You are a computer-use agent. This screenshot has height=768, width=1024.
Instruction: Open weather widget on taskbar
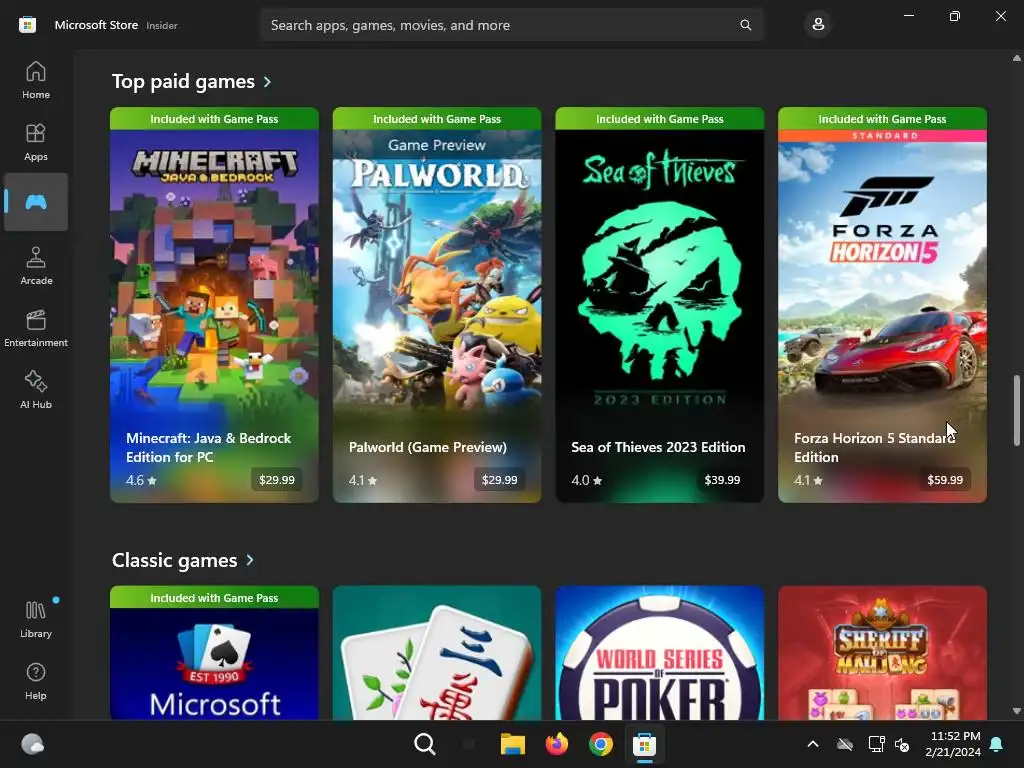pos(33,744)
